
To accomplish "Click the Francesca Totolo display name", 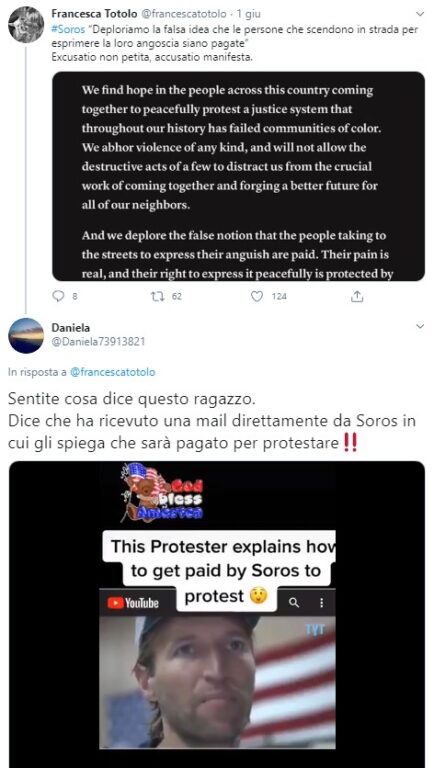I will 88,14.
